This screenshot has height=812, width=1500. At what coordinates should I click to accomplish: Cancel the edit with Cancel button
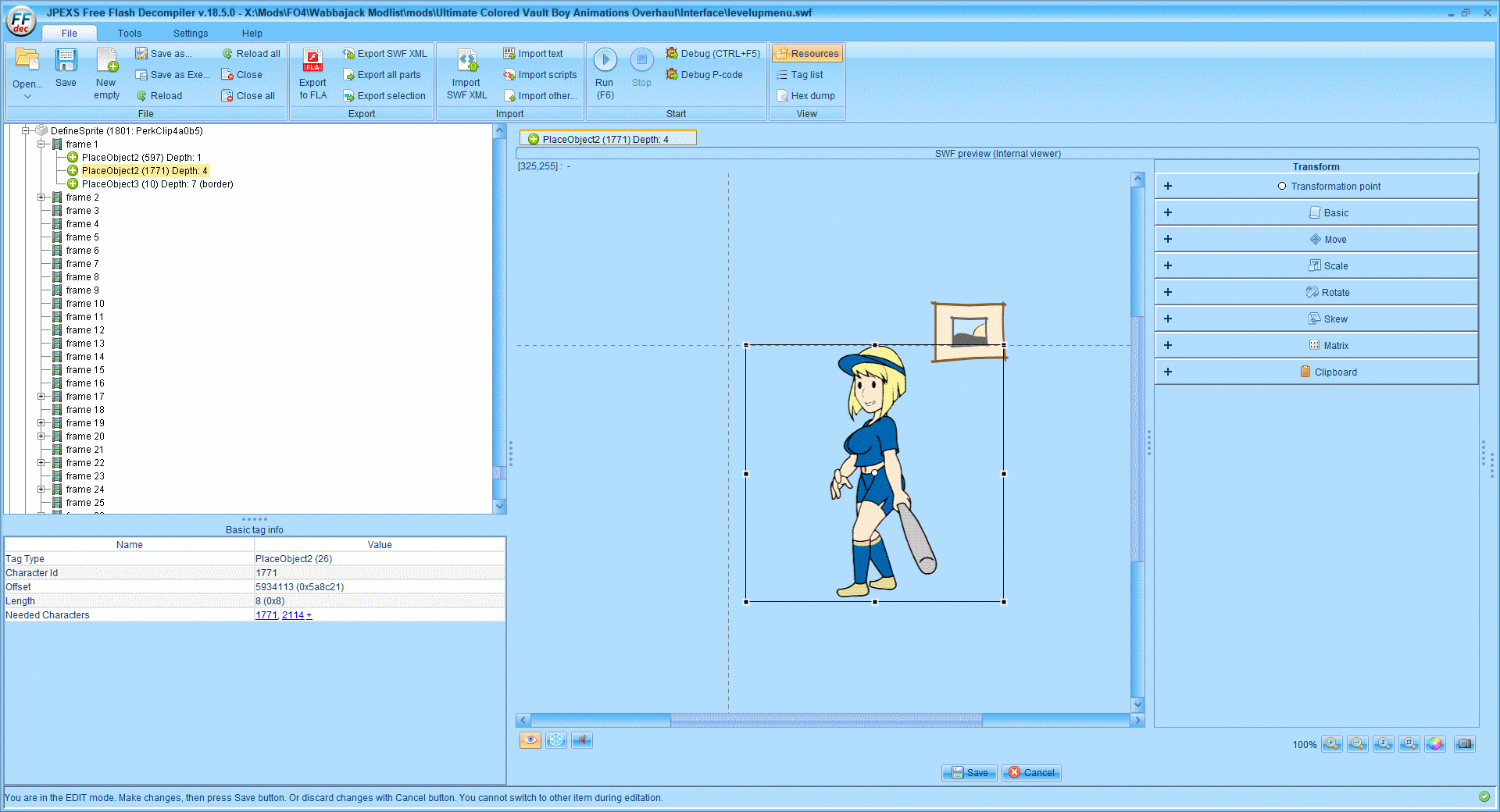(1031, 773)
